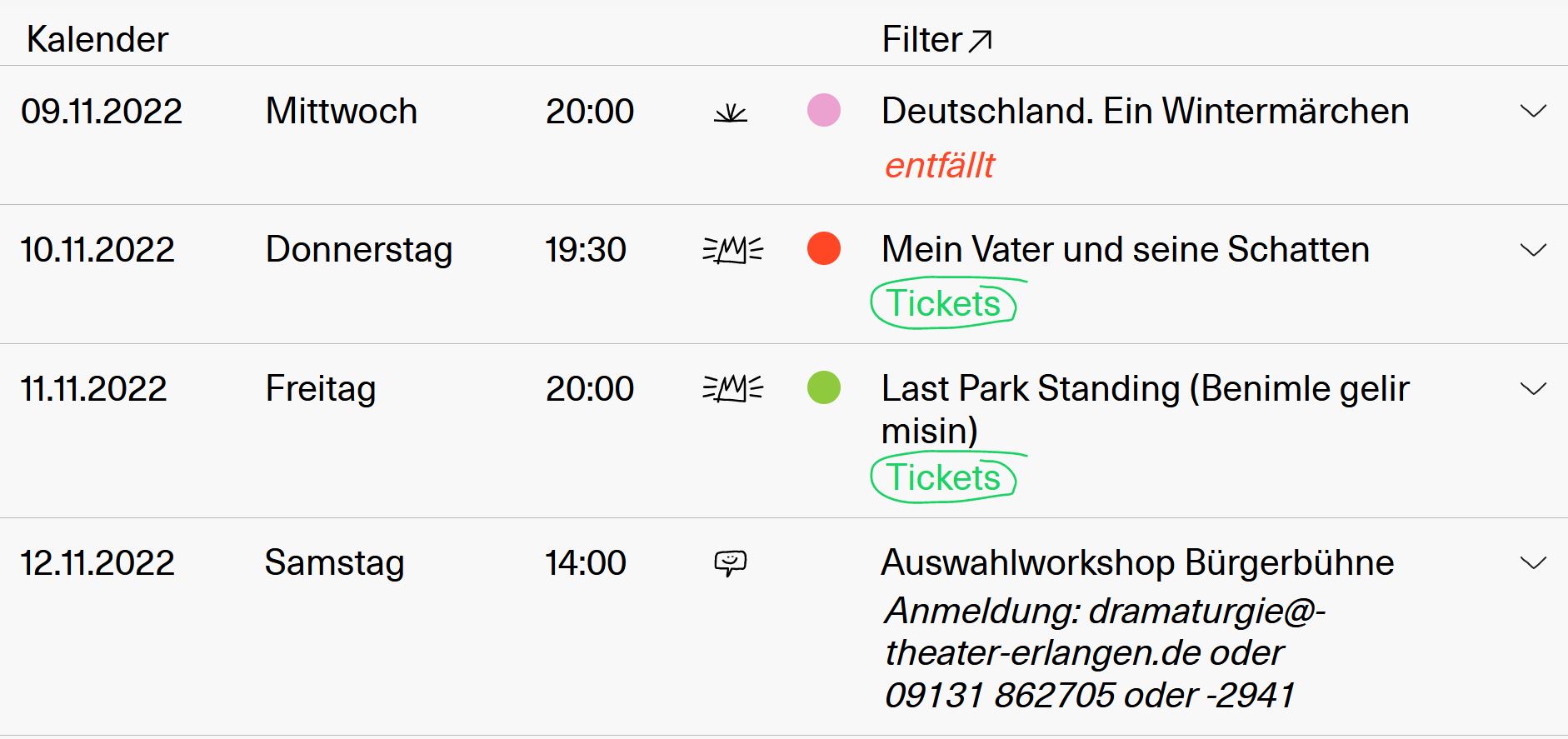Viewport: 1568px width, 739px height.
Task: Click the stage icon in Donnerstag row
Action: pos(732,249)
